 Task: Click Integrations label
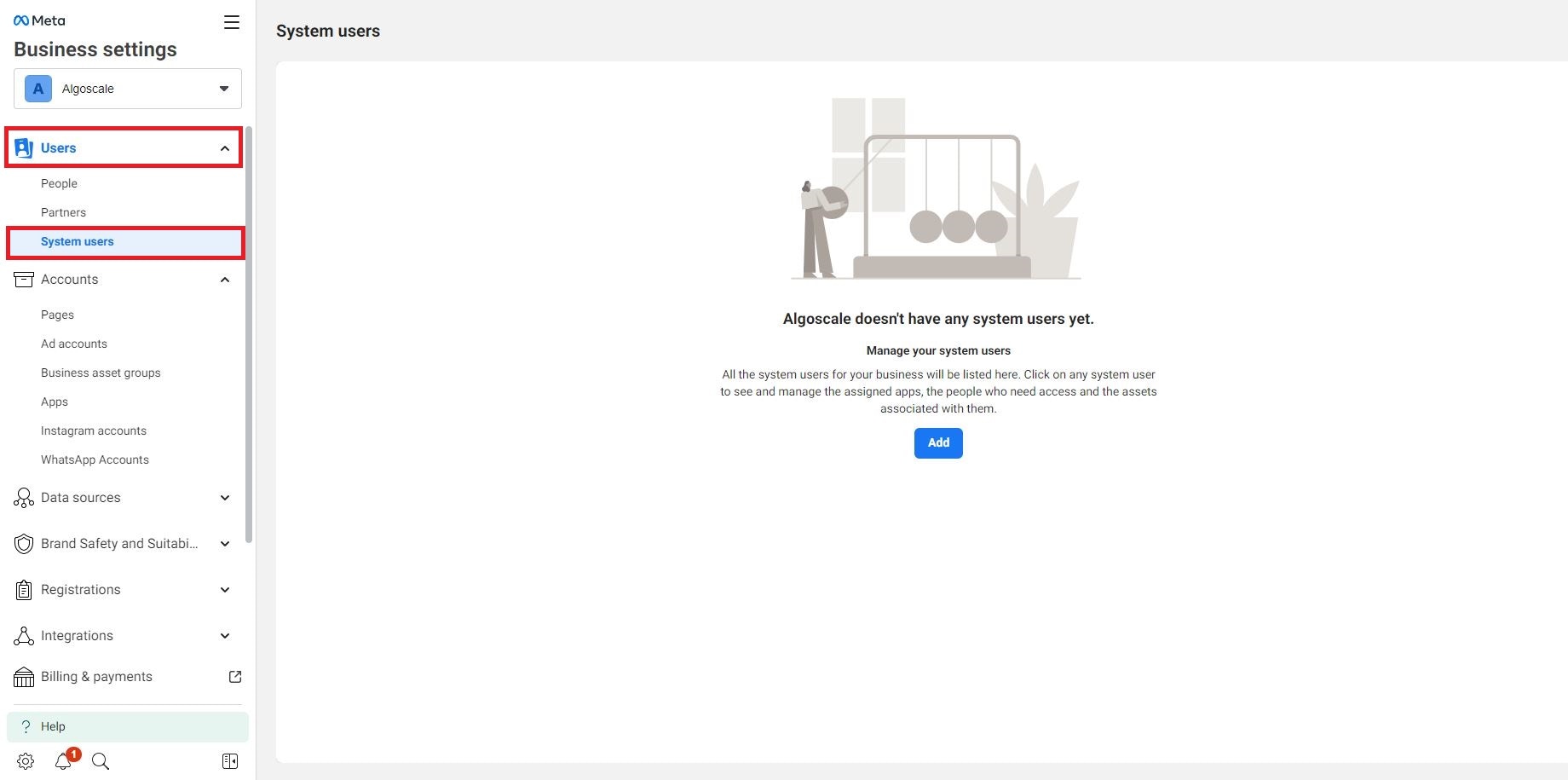point(77,636)
